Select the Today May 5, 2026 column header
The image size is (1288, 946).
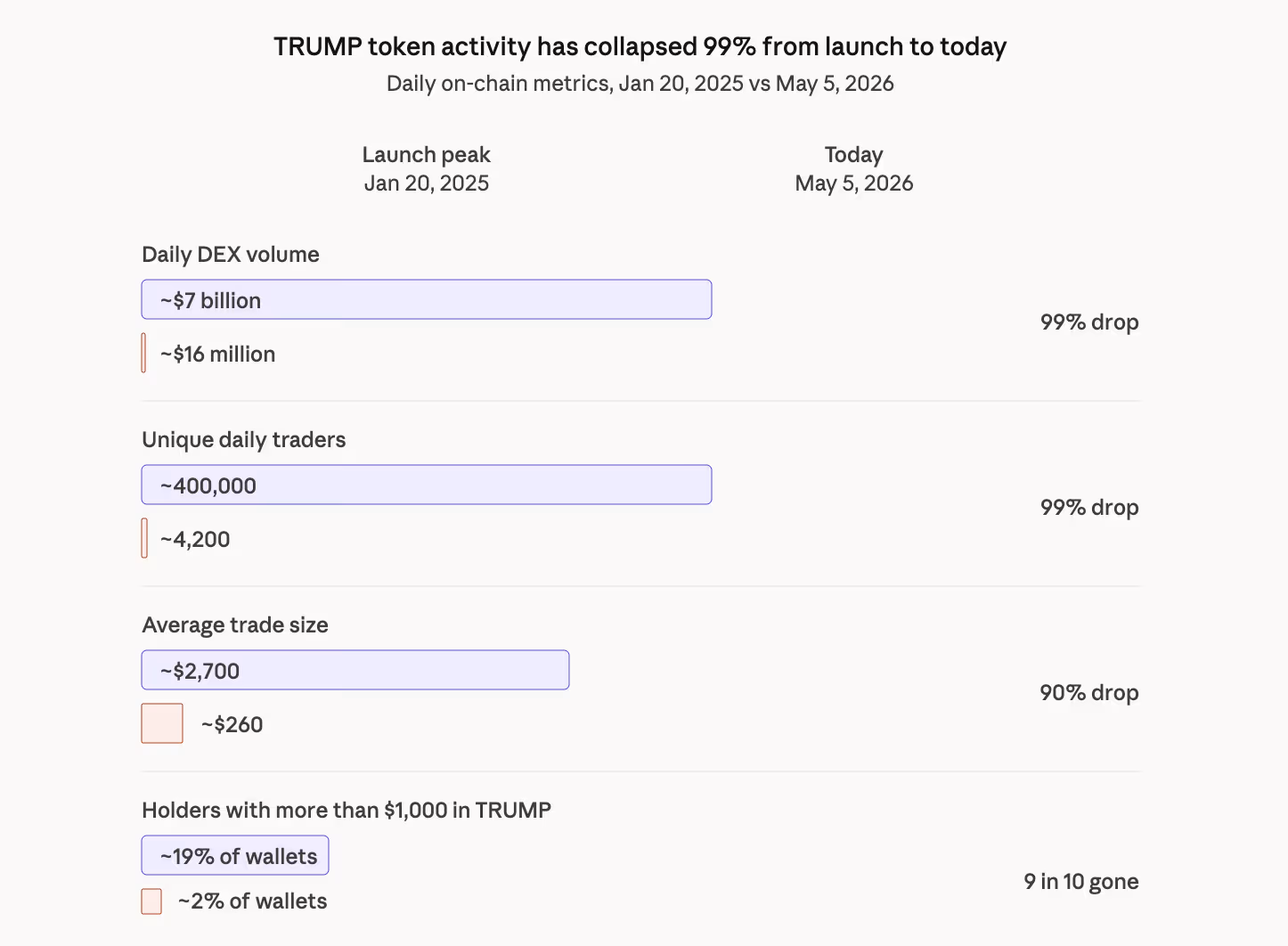point(854,168)
